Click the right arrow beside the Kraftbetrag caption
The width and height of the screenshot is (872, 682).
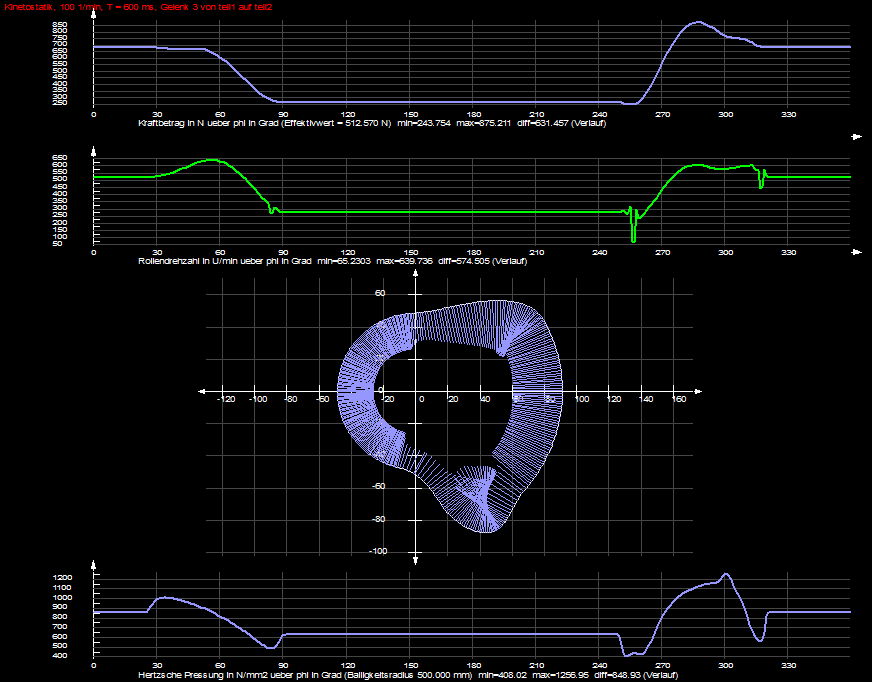point(855,134)
